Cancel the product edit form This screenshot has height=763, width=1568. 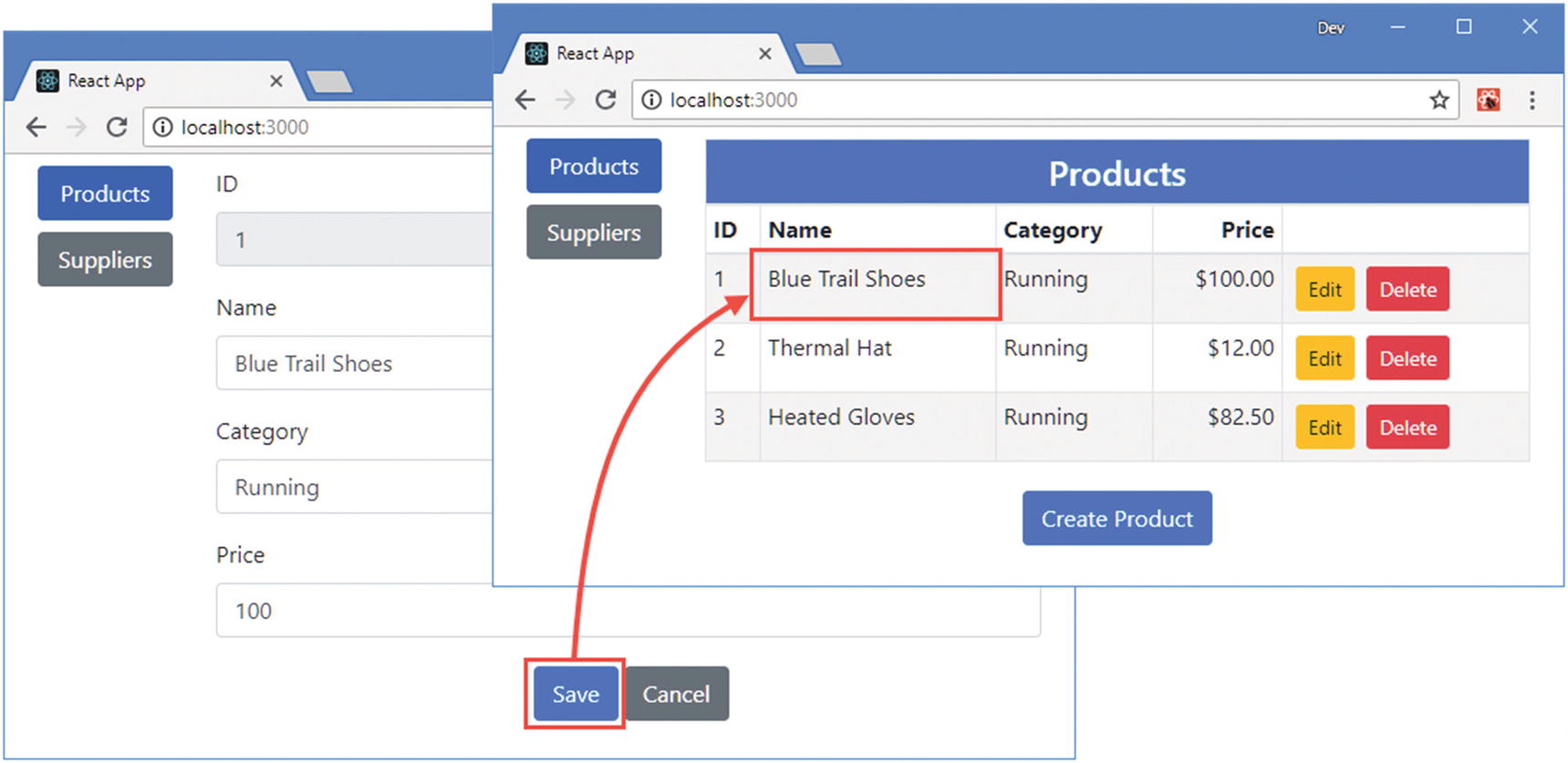coord(676,694)
